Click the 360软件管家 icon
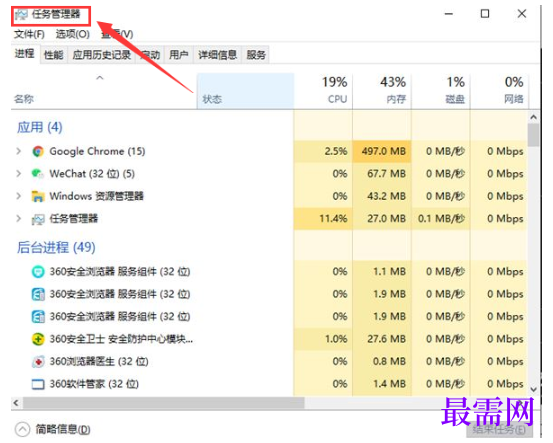Viewport: 553px width, 443px height. [38, 384]
